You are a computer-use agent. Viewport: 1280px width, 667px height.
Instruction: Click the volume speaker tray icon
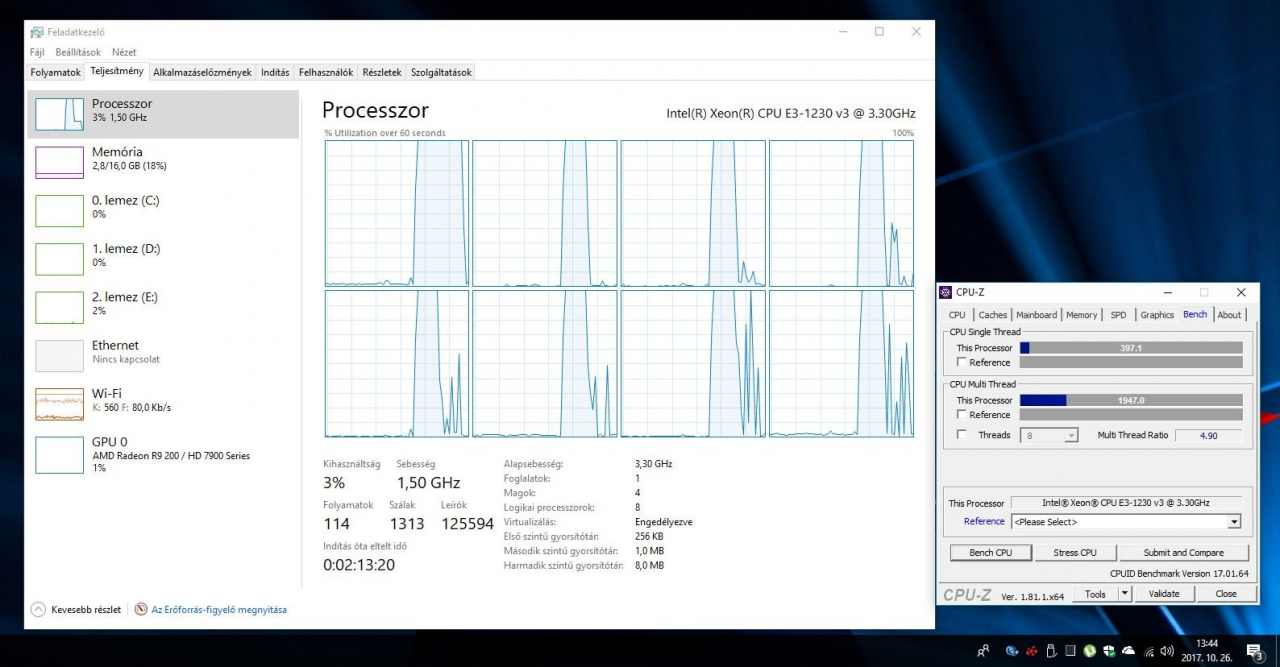(x=1167, y=651)
